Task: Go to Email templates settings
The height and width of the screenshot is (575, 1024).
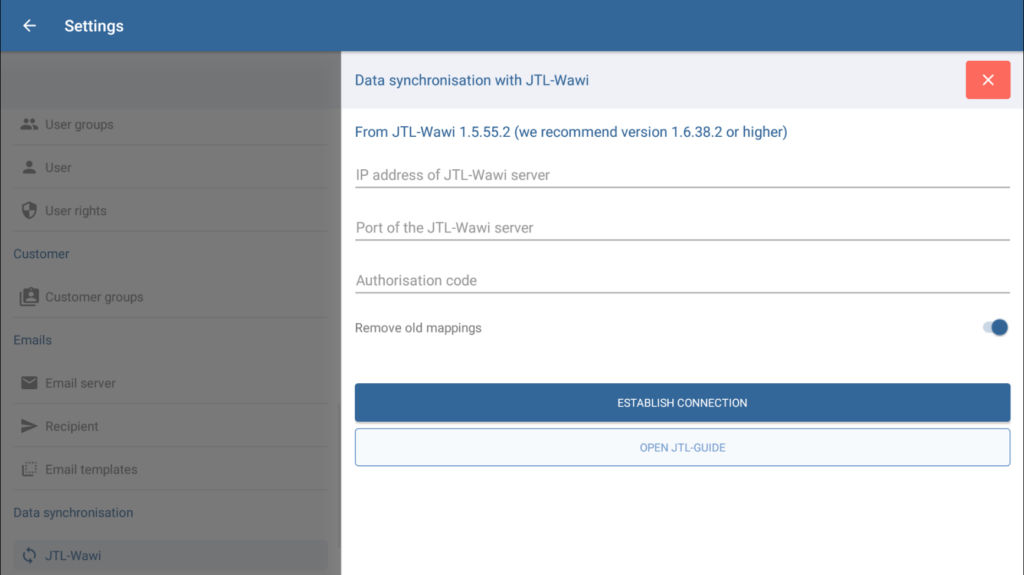Action: coord(91,469)
